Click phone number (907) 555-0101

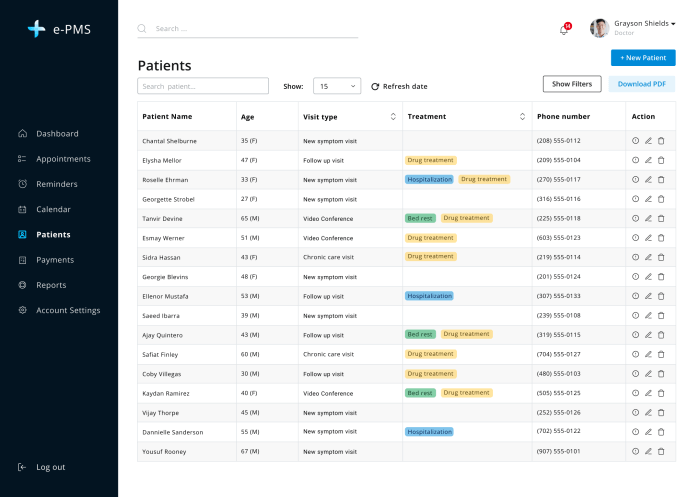[x=558, y=451]
